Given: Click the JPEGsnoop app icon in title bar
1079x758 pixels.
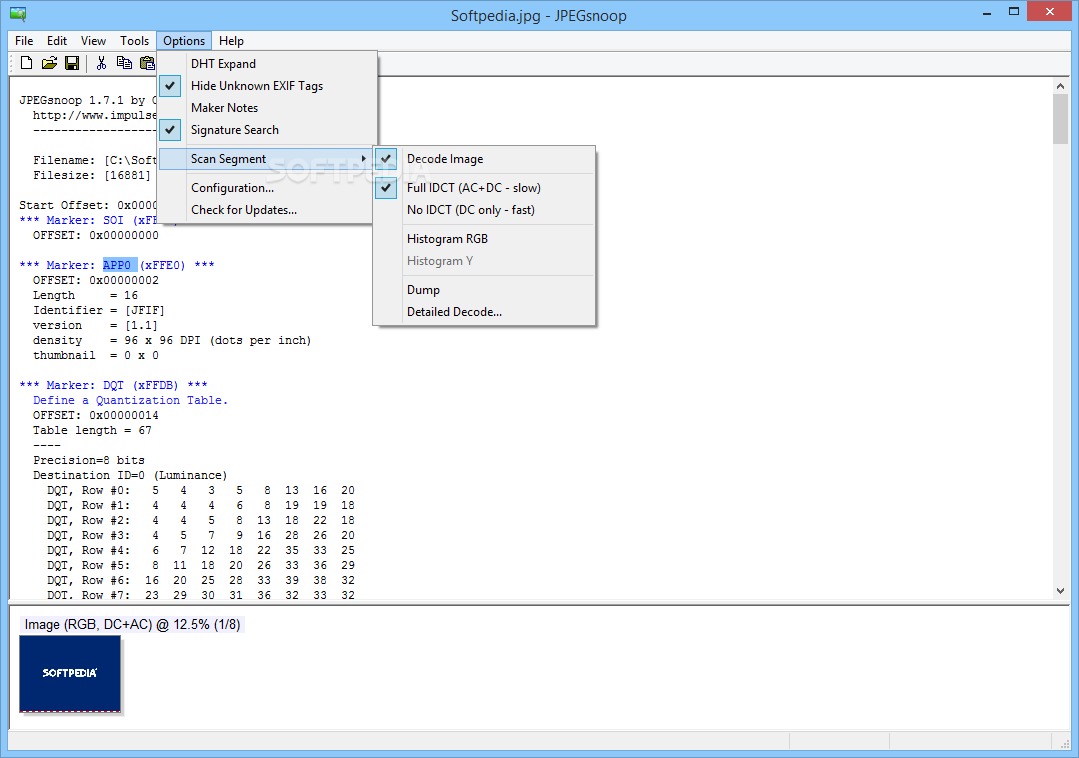Looking at the screenshot, I should (18, 14).
